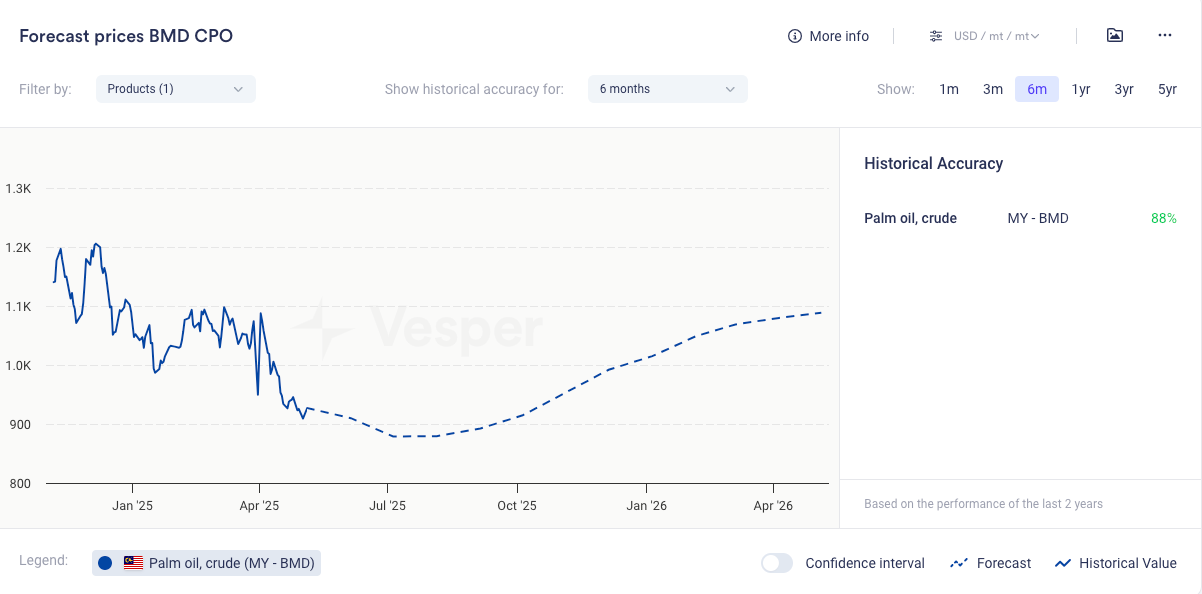1202x594 pixels.
Task: Open the three-dots options menu
Action: click(1165, 36)
